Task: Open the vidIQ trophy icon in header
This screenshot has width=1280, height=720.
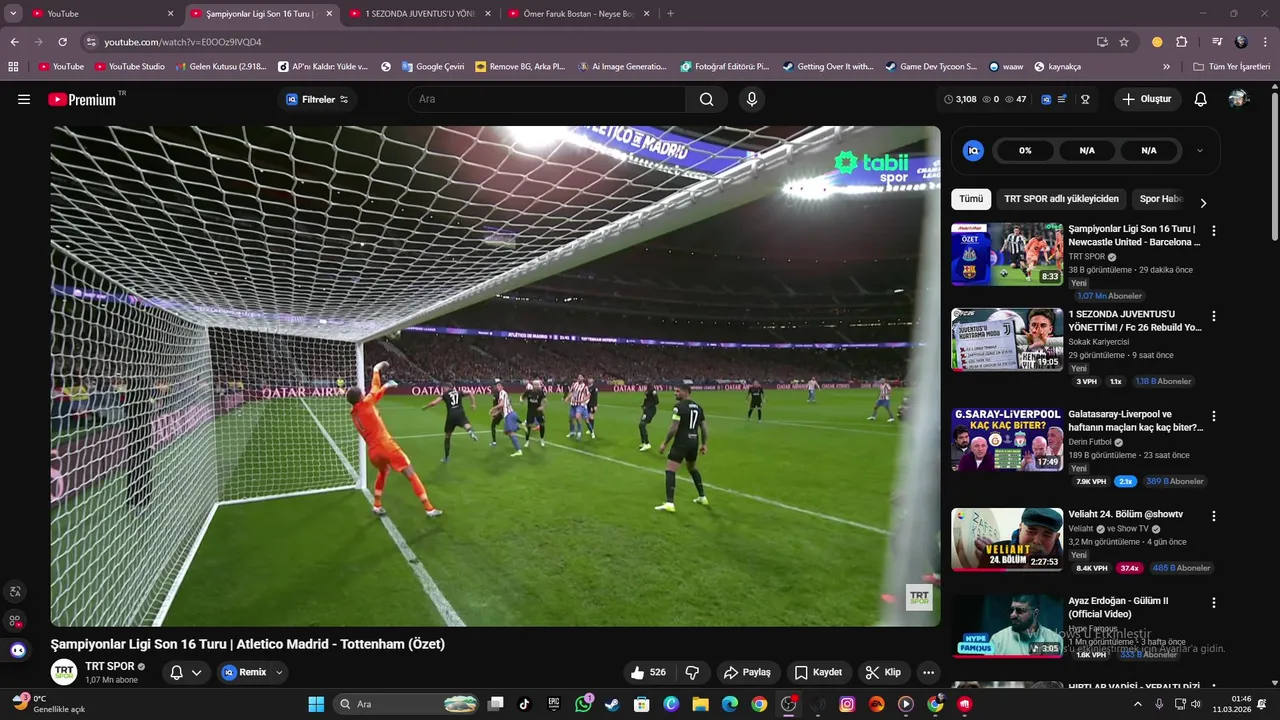Action: pyautogui.click(x=1085, y=99)
